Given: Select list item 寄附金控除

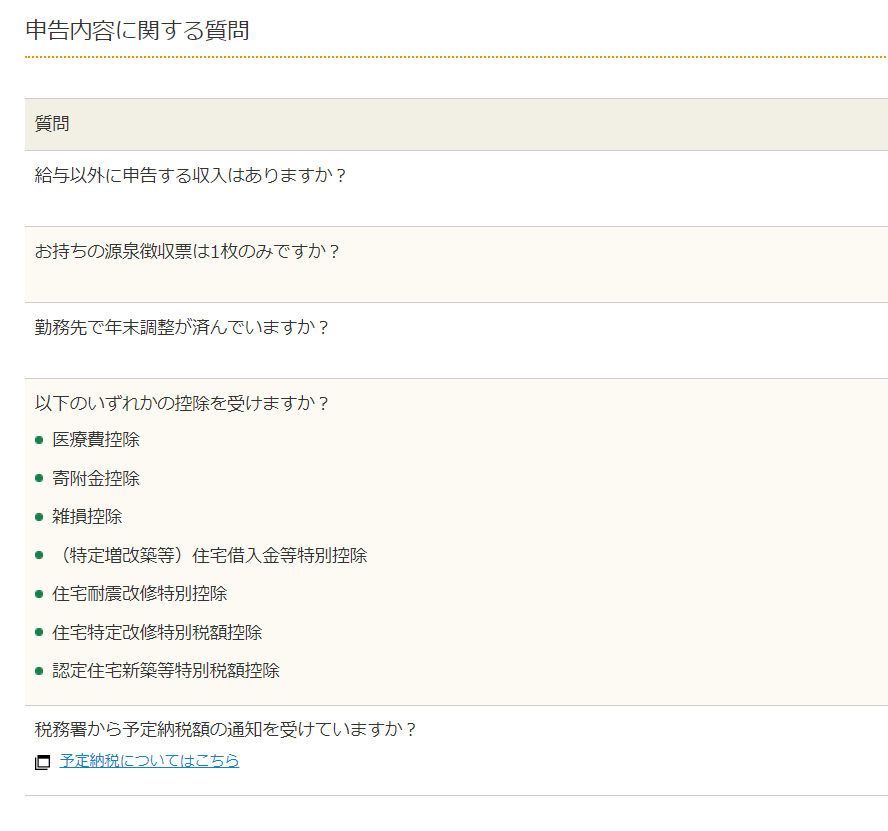Looking at the screenshot, I should click(96, 478).
